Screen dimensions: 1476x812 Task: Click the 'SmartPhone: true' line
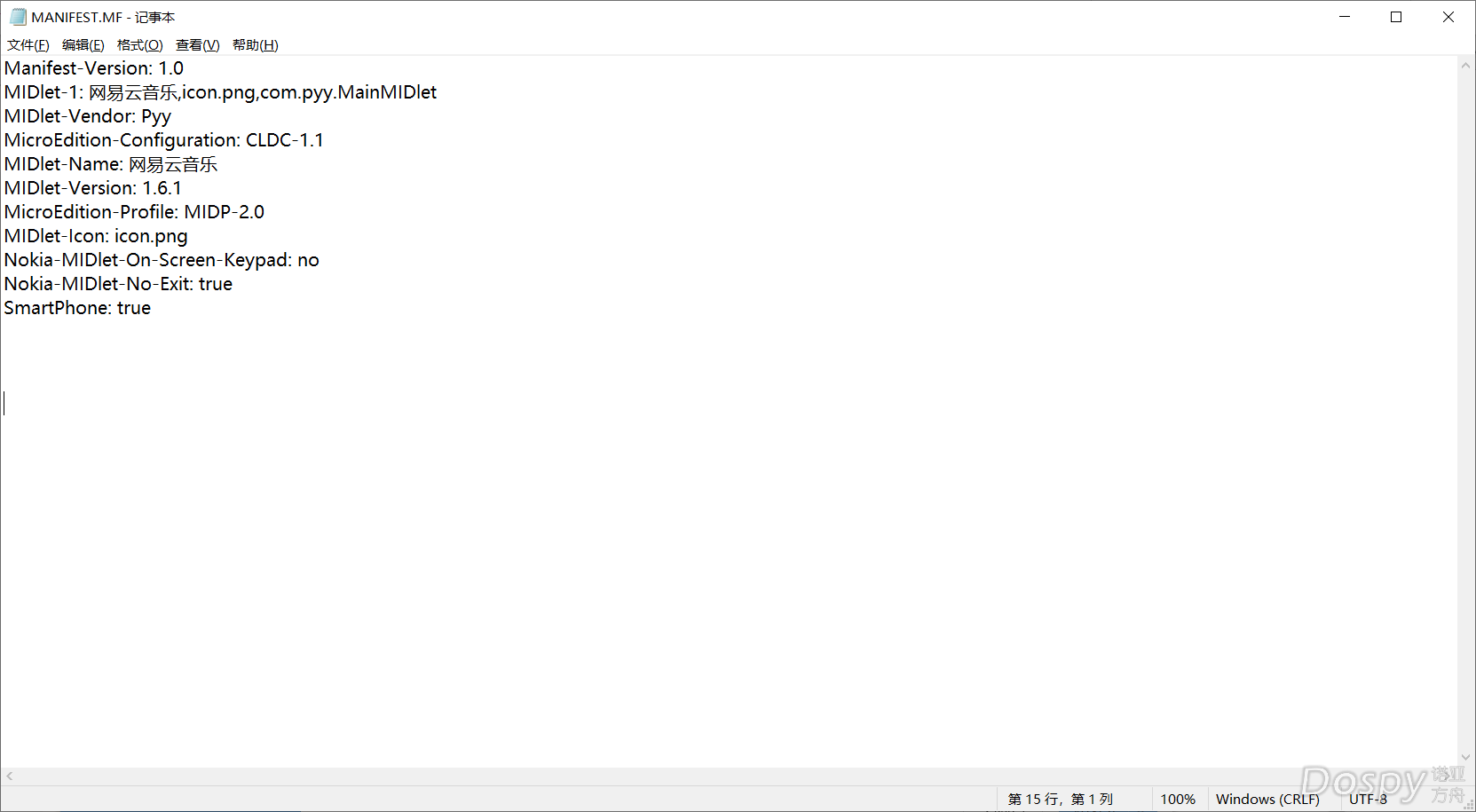[x=77, y=308]
